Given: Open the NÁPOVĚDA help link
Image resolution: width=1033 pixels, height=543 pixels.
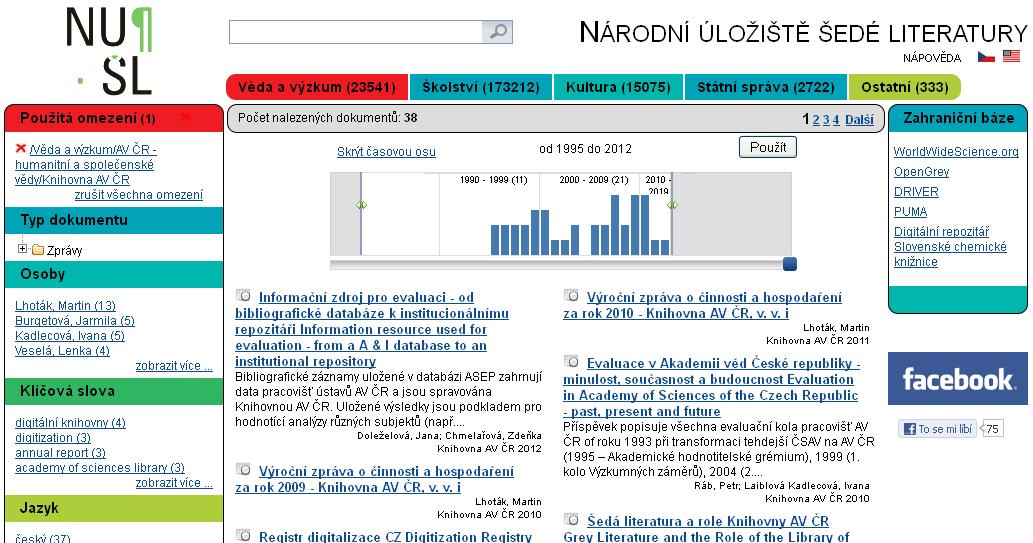Looking at the screenshot, I should (x=932, y=58).
